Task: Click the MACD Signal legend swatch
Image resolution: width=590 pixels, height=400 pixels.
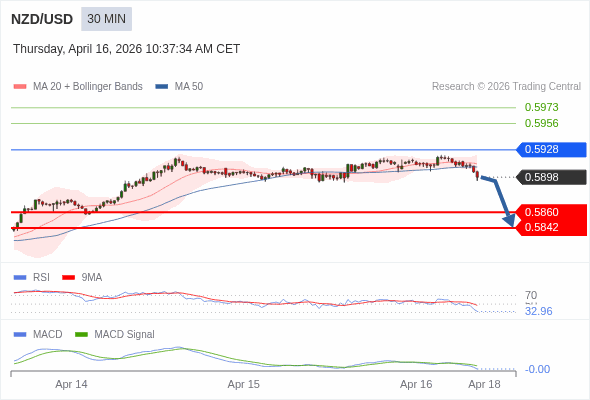Action: (81, 335)
